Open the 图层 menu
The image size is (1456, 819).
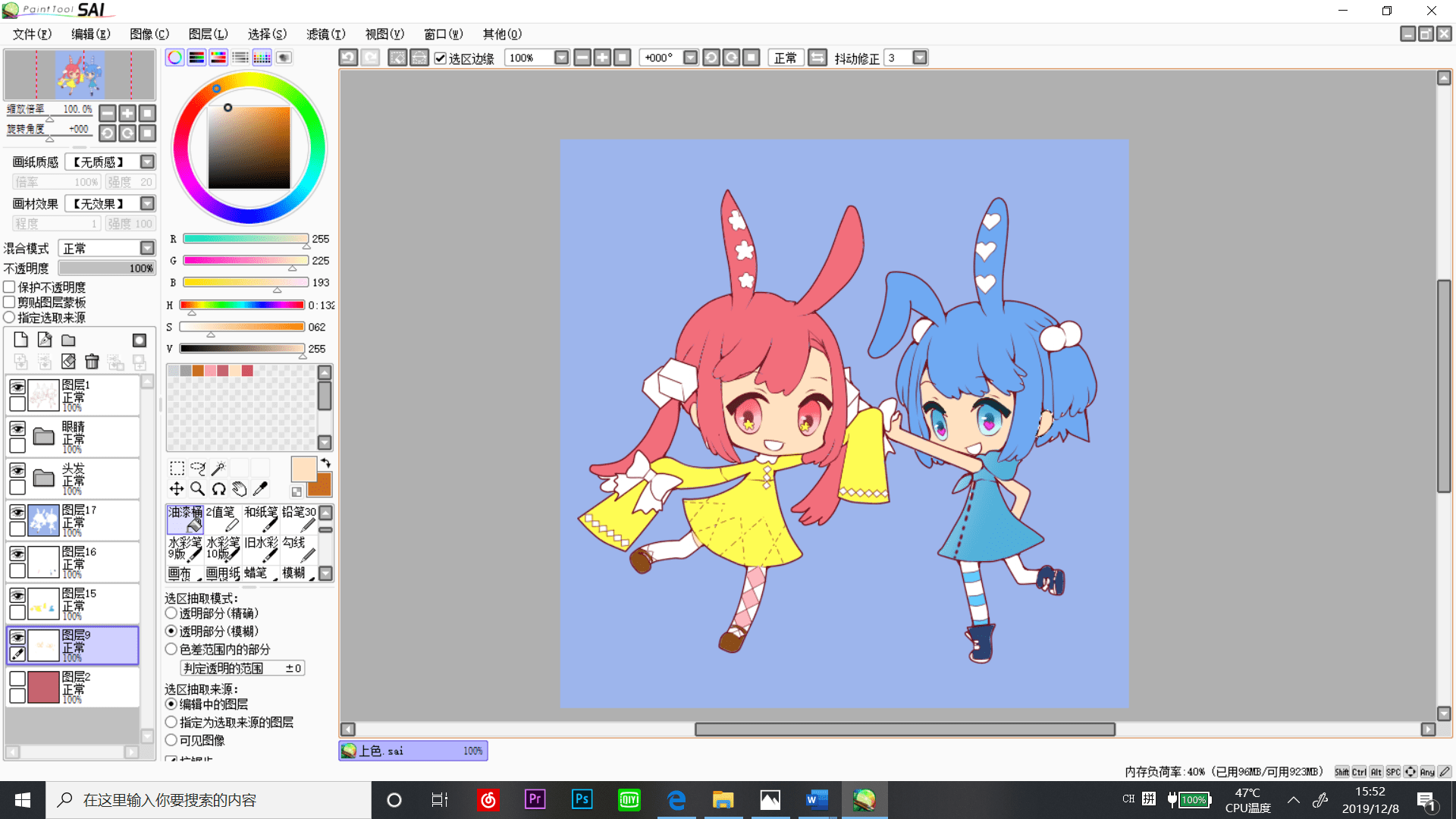[x=209, y=34]
